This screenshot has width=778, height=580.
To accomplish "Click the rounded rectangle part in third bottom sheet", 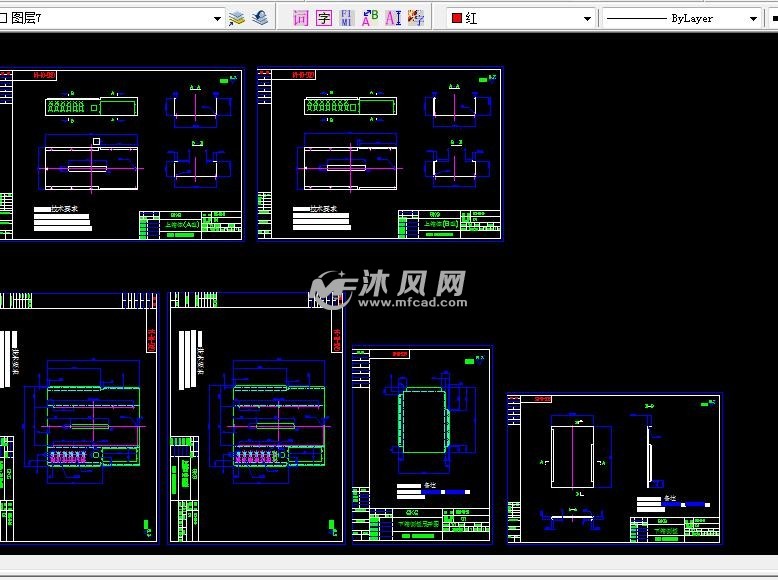I will 424,420.
